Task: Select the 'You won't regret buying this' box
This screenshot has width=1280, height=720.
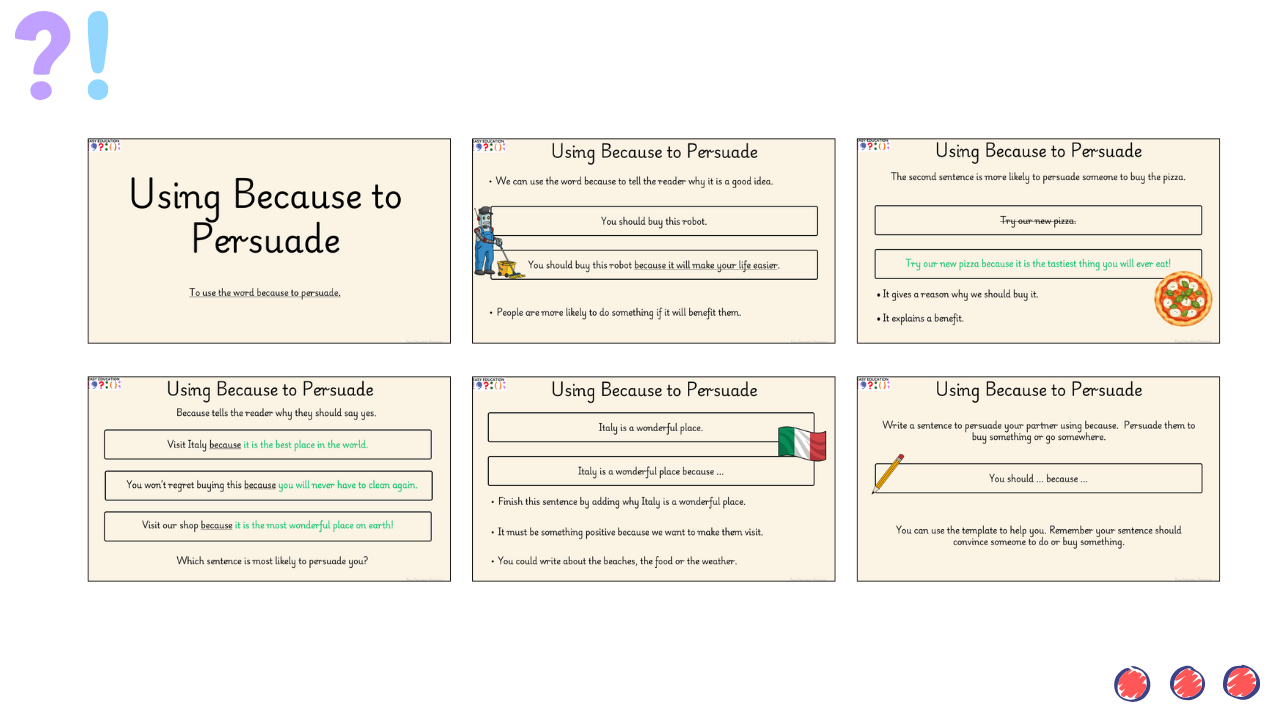Action: [268, 485]
